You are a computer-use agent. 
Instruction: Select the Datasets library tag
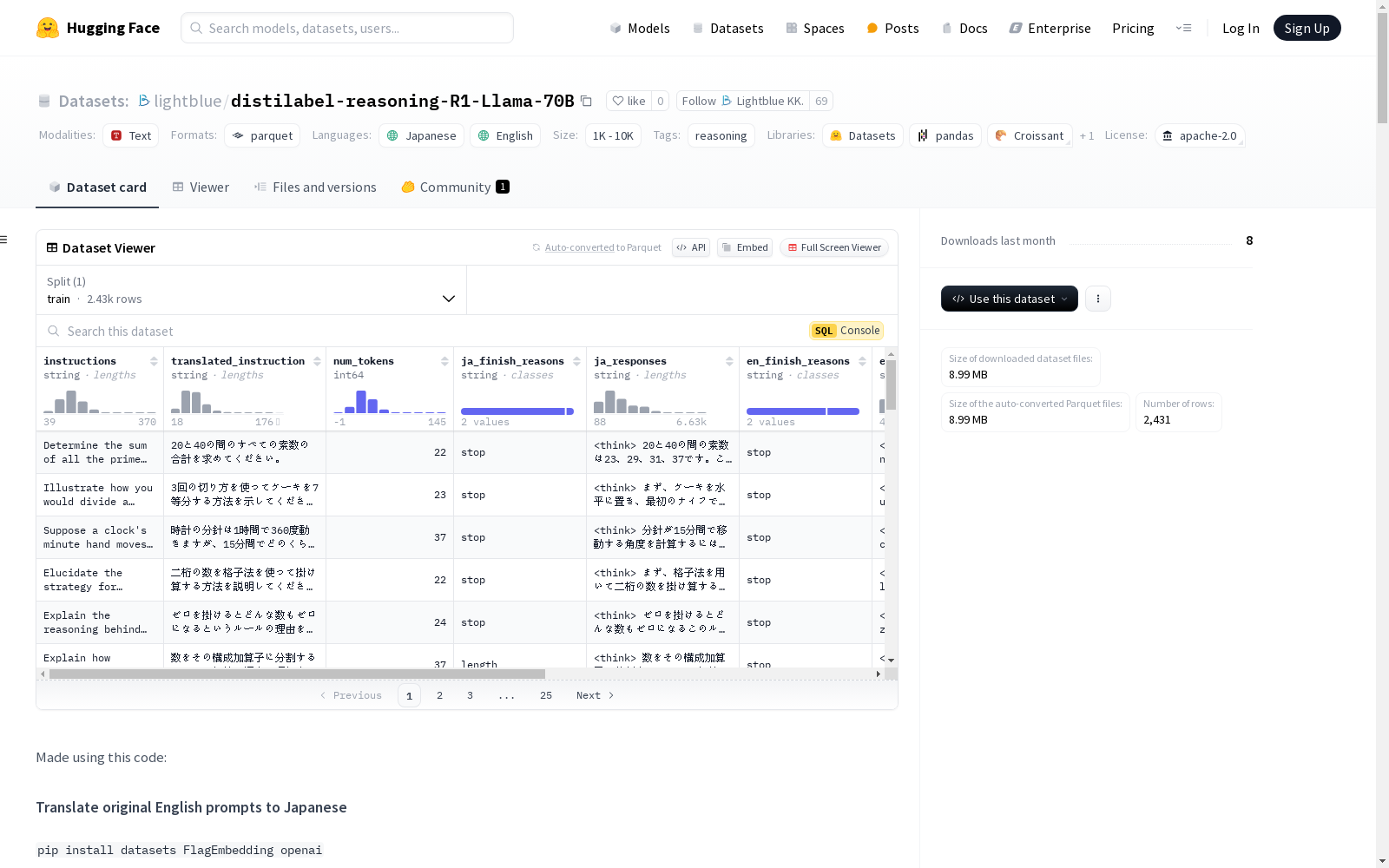pos(863,135)
